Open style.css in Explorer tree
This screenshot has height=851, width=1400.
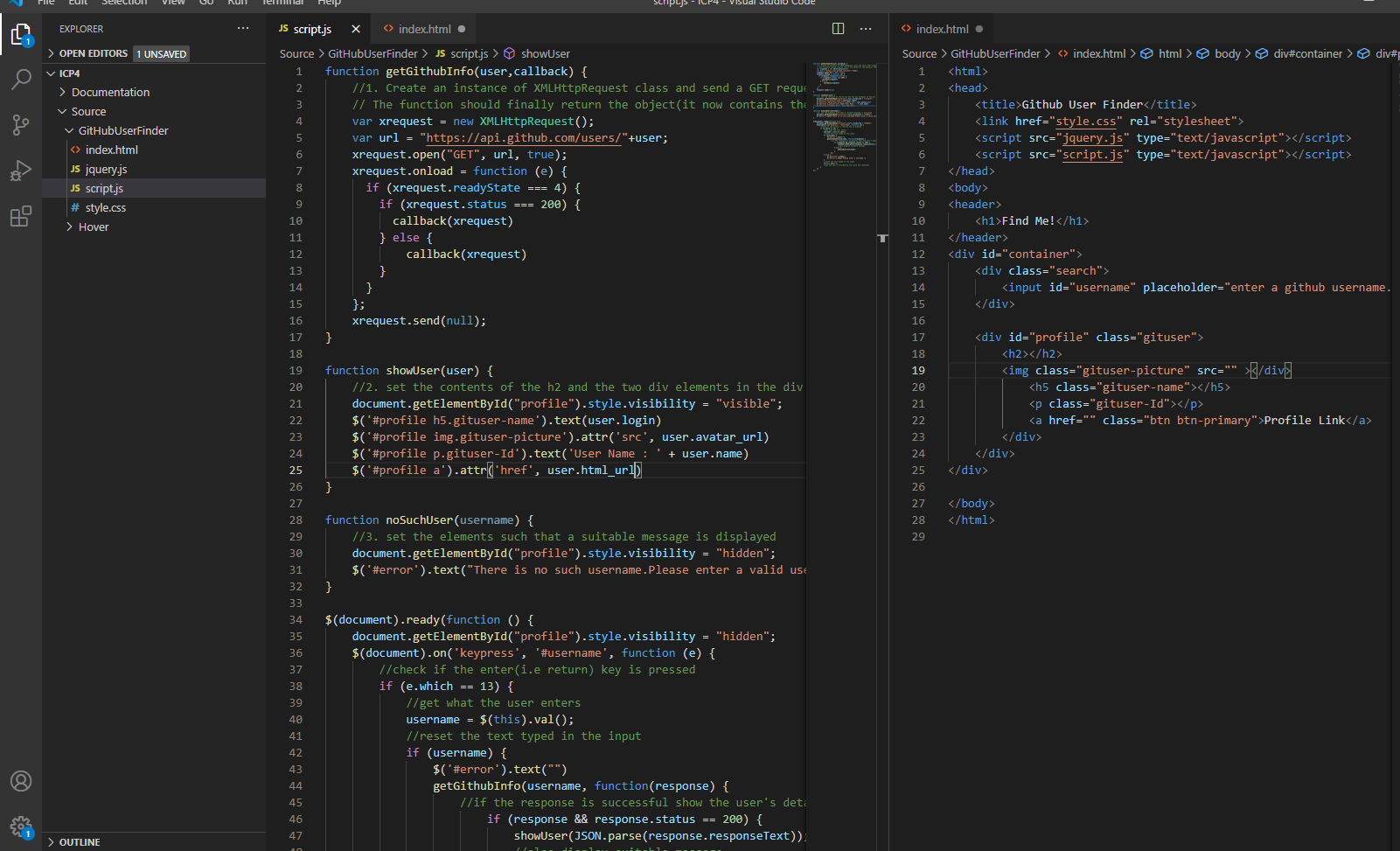point(105,207)
